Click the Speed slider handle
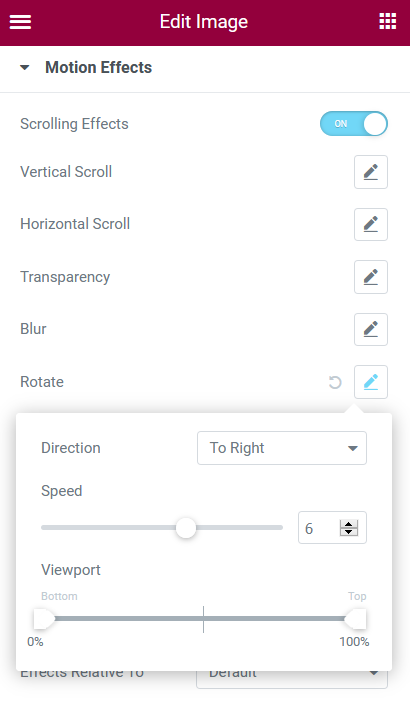Viewport: 410px width, 705px height. click(186, 527)
